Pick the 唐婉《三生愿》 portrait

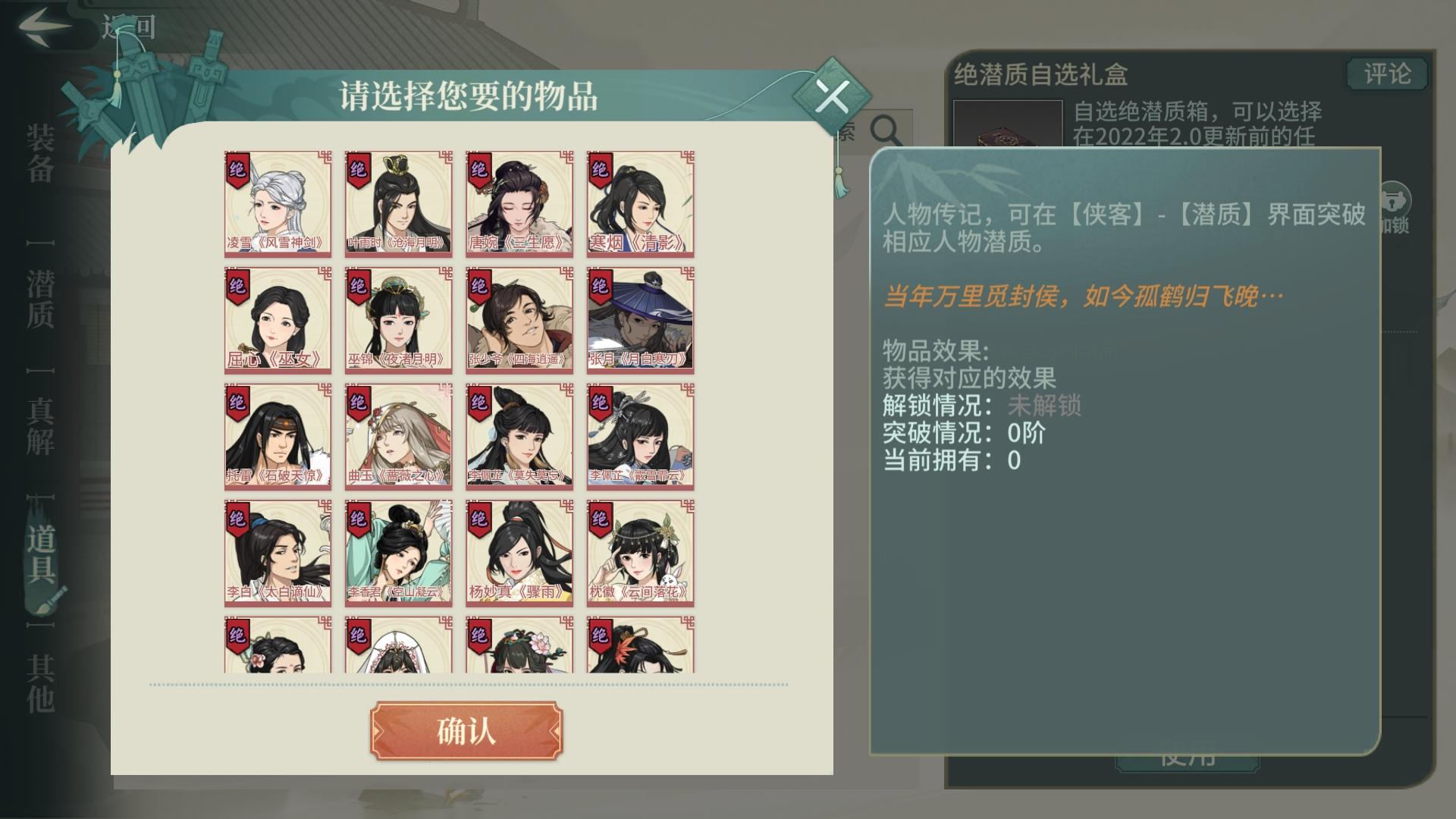tap(519, 203)
